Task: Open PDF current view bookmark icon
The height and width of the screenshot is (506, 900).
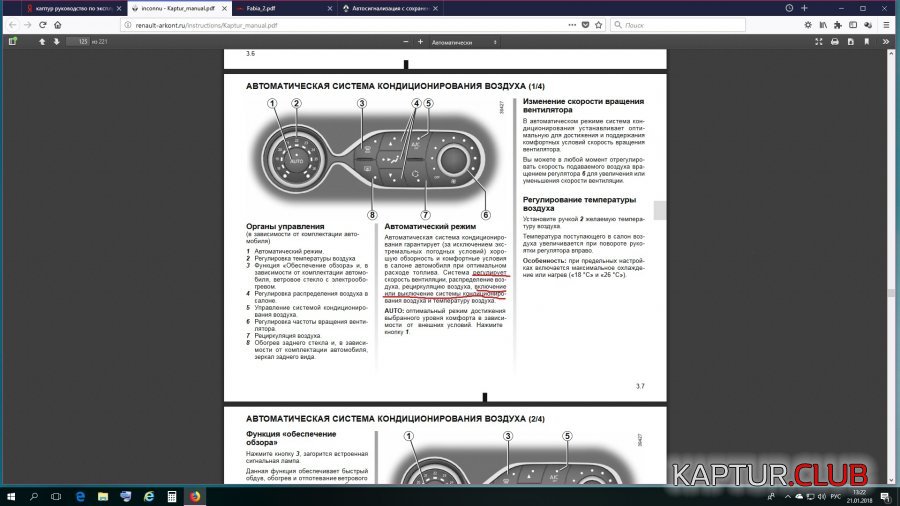Action: coord(867,42)
